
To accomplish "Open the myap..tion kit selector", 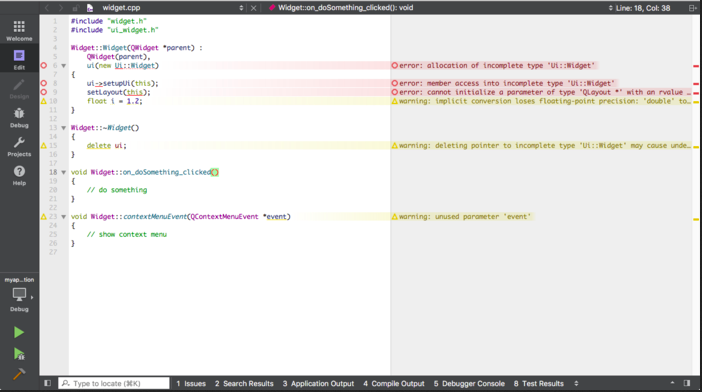I will coord(19,294).
